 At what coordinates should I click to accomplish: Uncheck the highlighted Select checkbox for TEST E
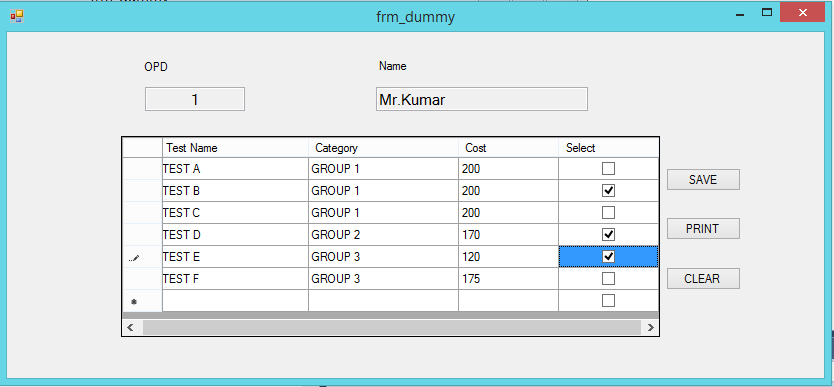pos(608,257)
